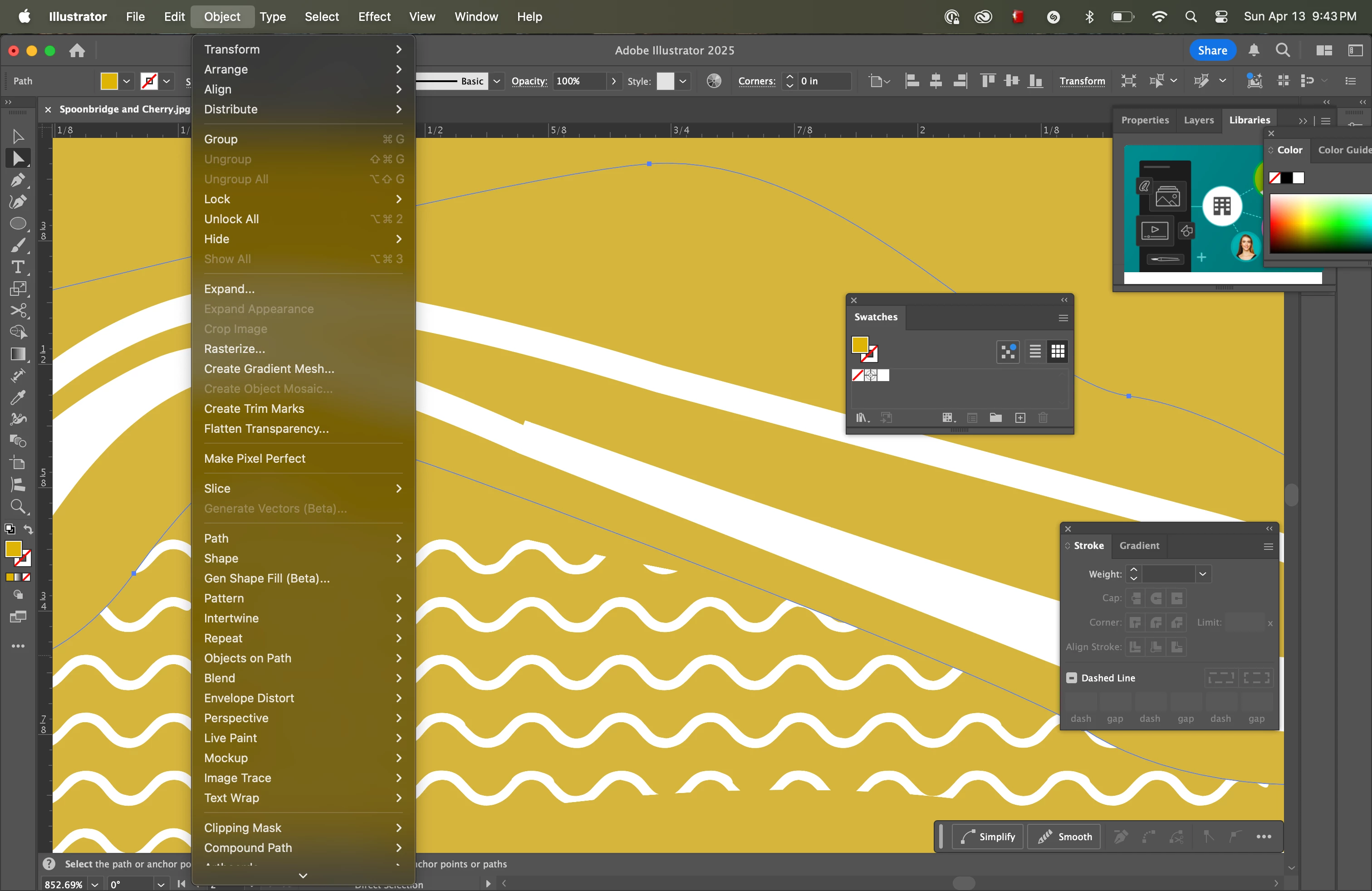Click the Smooth button in floating bar
Image resolution: width=1372 pixels, height=891 pixels.
pos(1064,836)
